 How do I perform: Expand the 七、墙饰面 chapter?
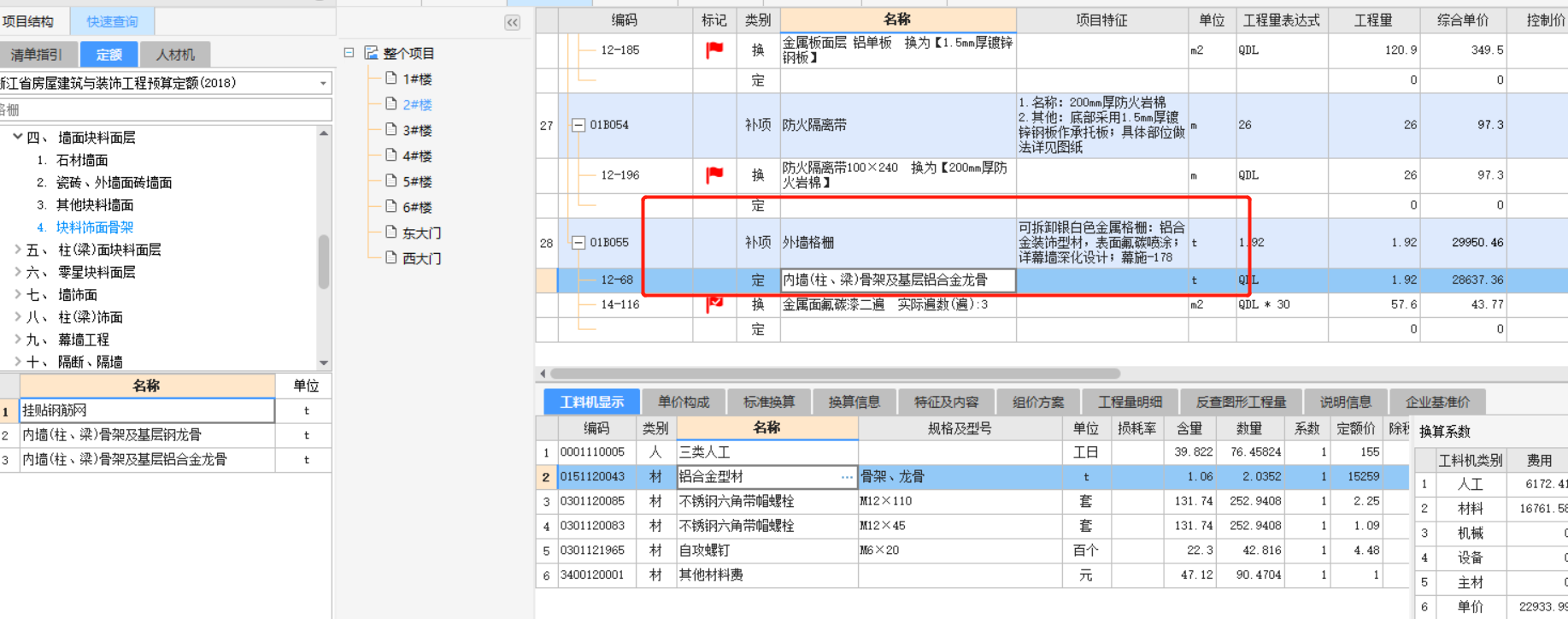[17, 294]
